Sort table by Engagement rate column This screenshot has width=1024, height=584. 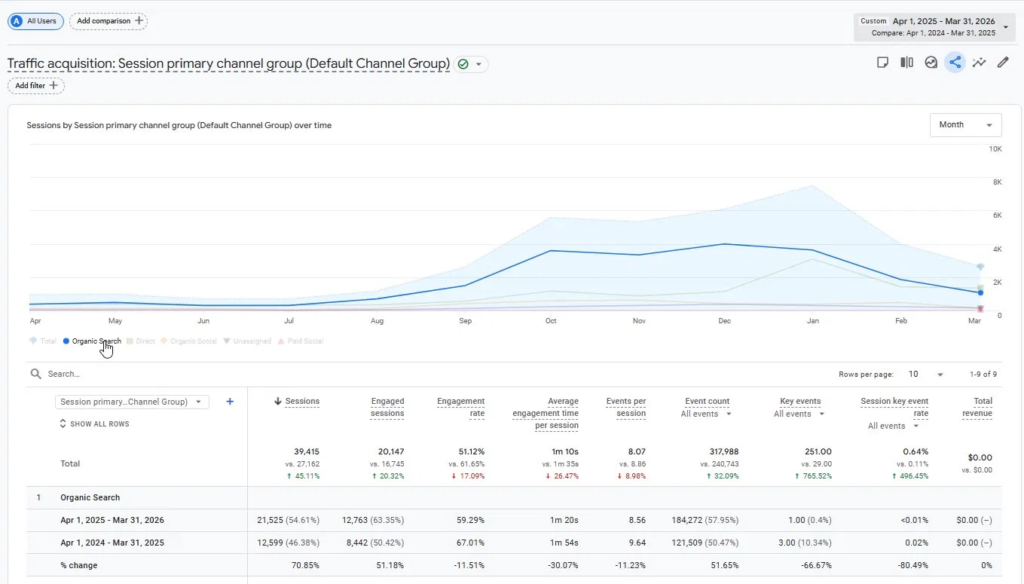(460, 407)
